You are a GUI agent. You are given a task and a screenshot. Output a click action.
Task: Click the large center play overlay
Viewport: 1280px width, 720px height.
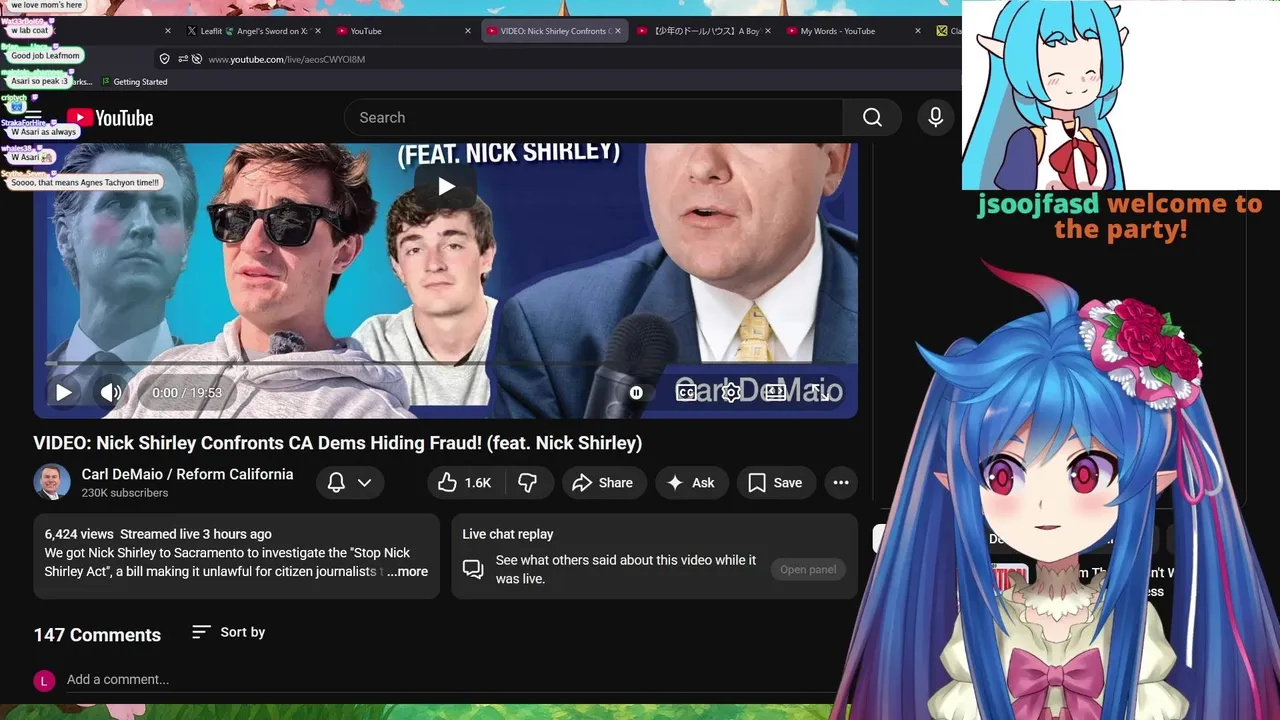tap(446, 186)
